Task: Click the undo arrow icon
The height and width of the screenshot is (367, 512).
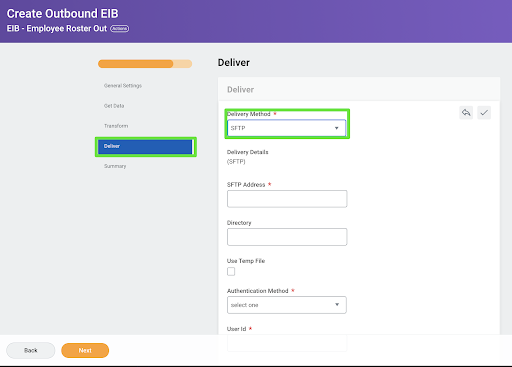Action: pyautogui.click(x=466, y=113)
